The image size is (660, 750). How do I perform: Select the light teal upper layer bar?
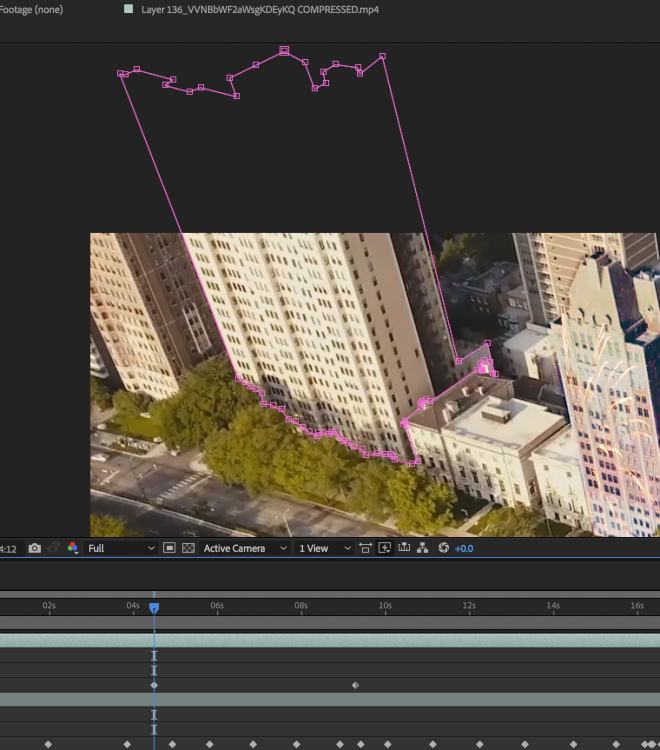[330, 640]
